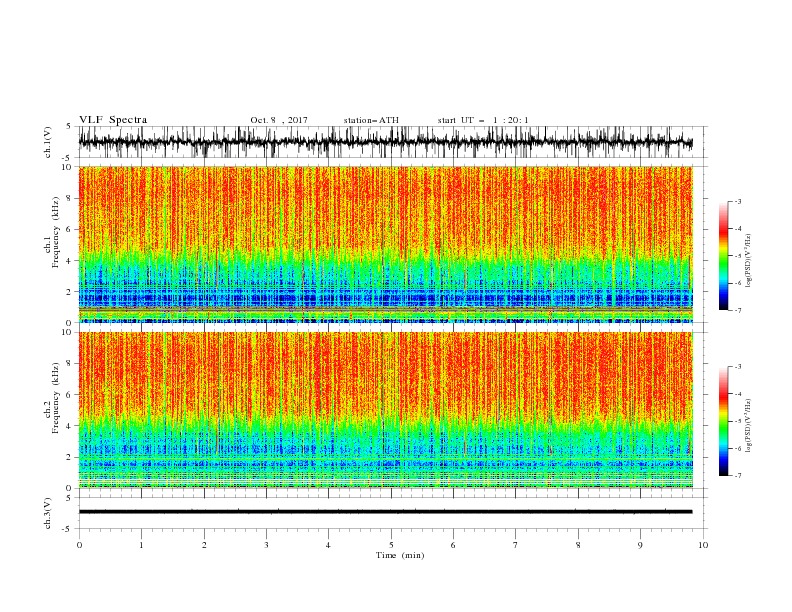The width and height of the screenshot is (792, 612).
Task: Click time axis tick label "8"
Action: click(x=578, y=545)
